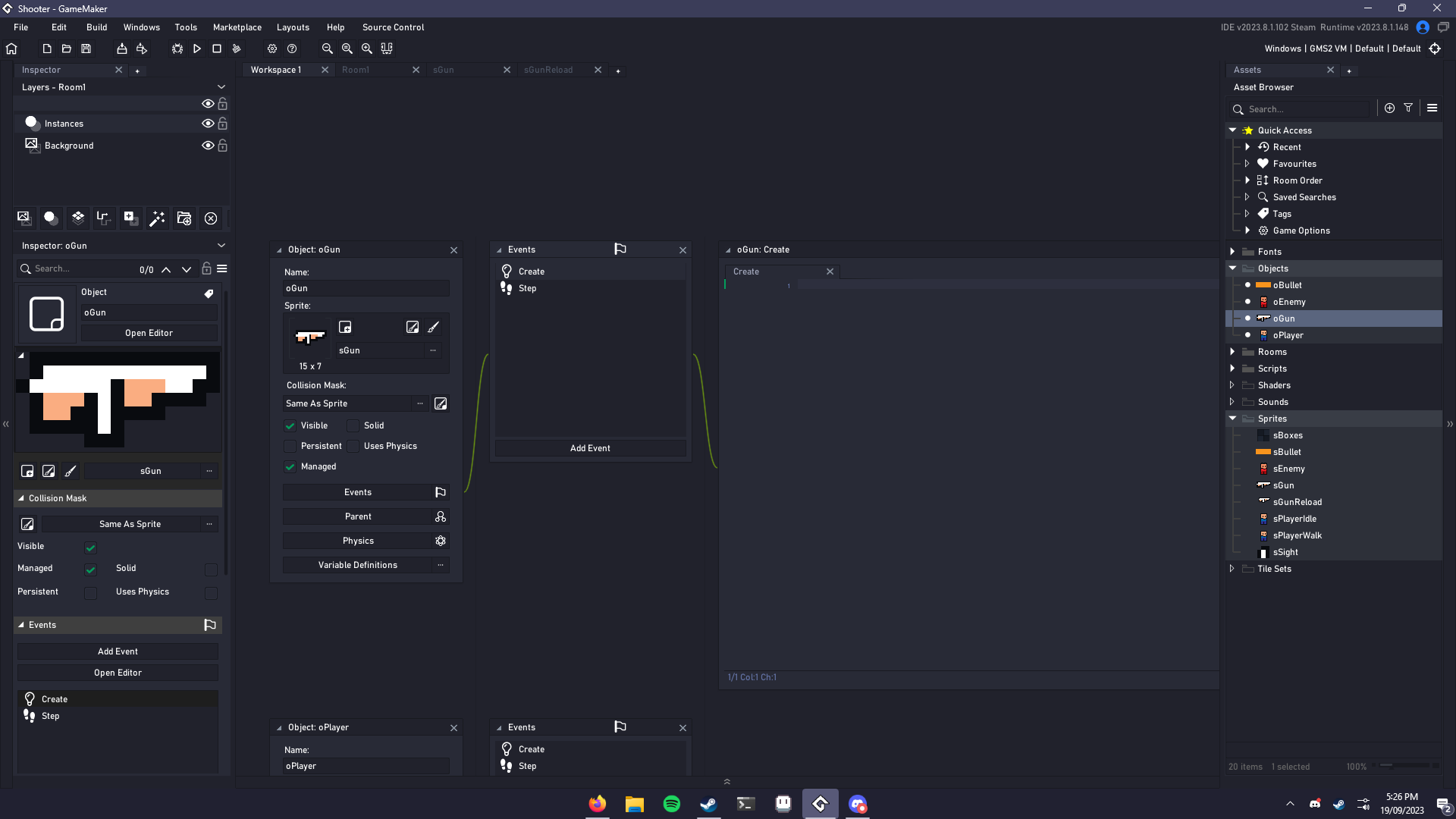
Task: Click the sprite brush icon in Object oGun
Action: 433,328
